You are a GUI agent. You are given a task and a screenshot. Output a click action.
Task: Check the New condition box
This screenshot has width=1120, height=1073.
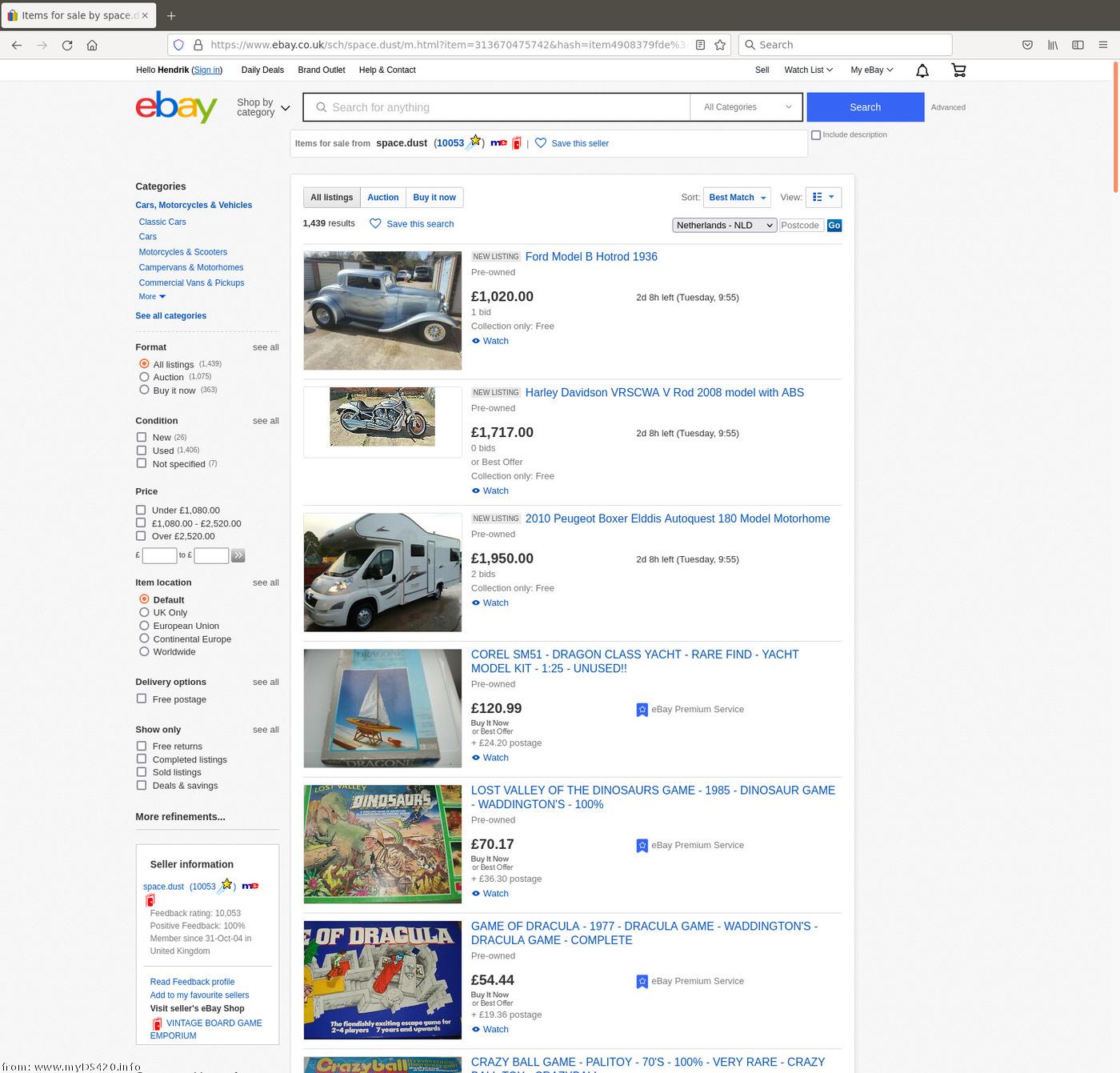(x=142, y=437)
